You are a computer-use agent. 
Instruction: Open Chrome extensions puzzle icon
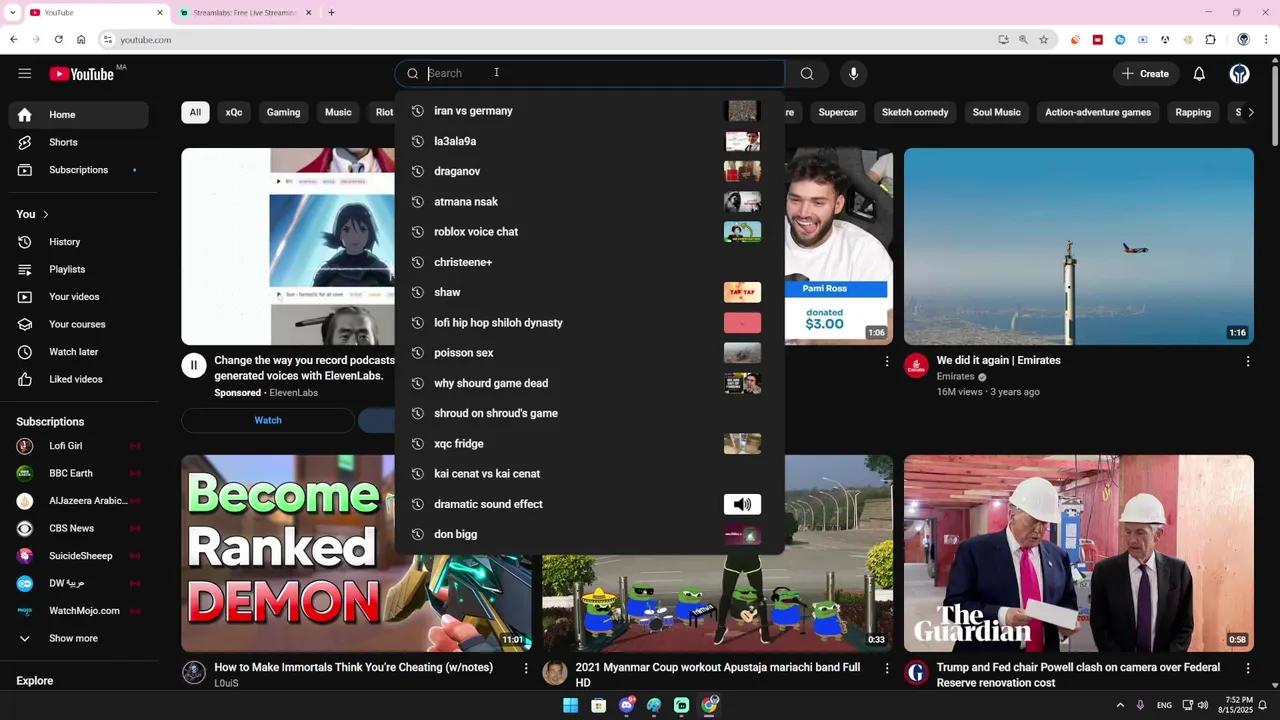pyautogui.click(x=1210, y=40)
